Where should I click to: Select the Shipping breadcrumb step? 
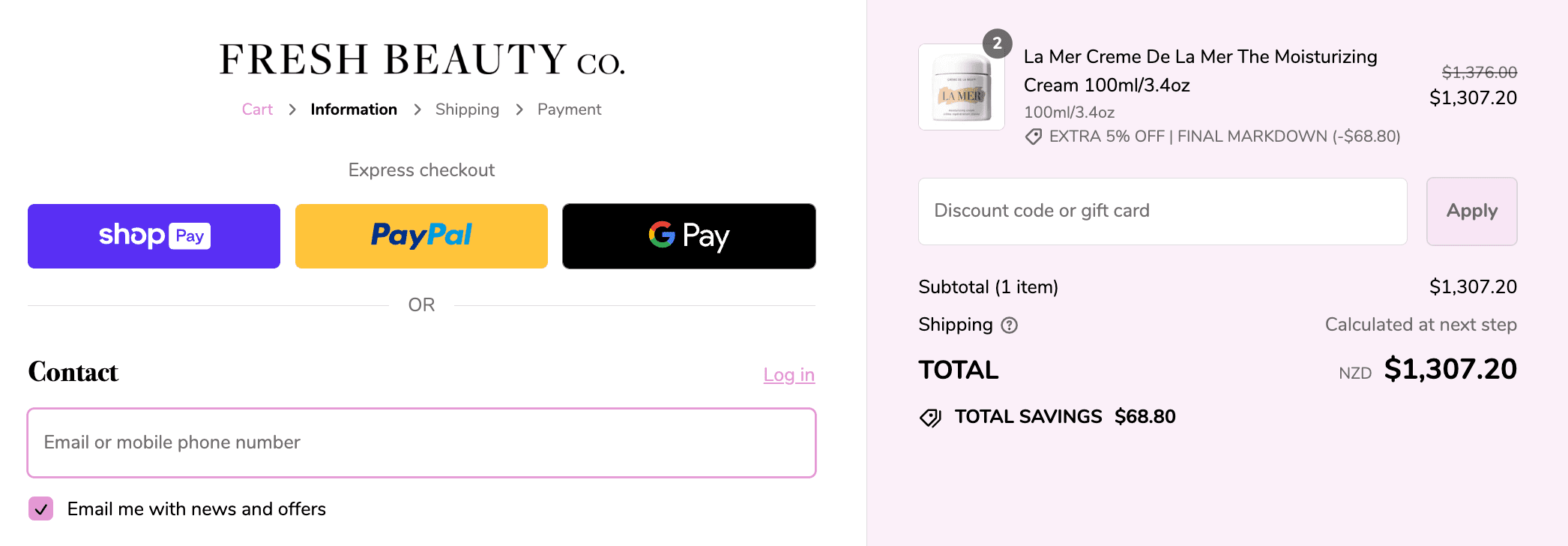[467, 109]
